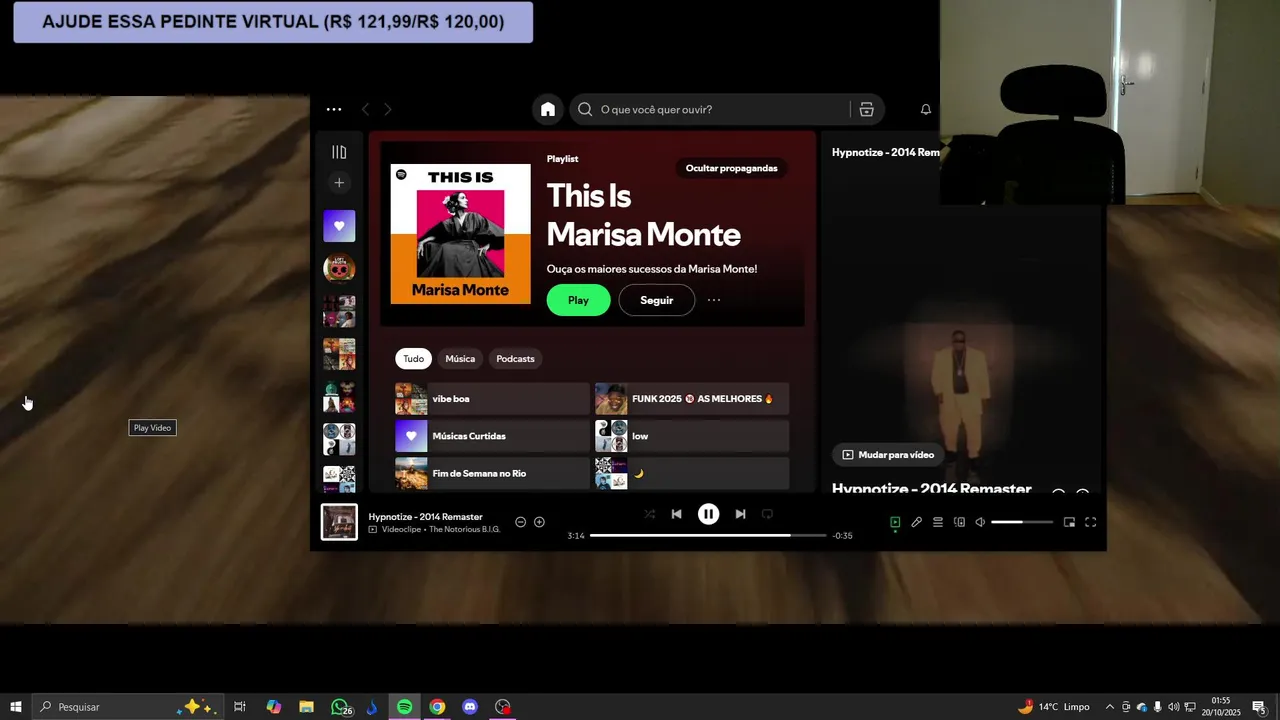Click Ocultar propagandas button
Image resolution: width=1280 pixels, height=720 pixels.
click(x=731, y=168)
